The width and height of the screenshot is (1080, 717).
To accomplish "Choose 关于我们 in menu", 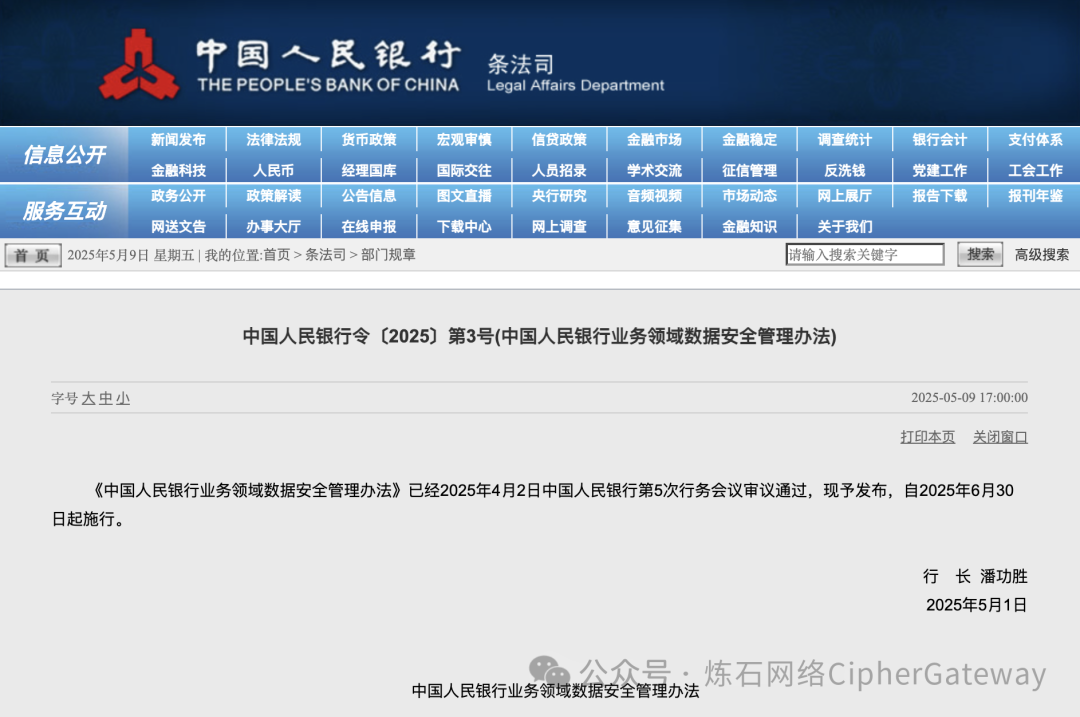I will [x=844, y=227].
